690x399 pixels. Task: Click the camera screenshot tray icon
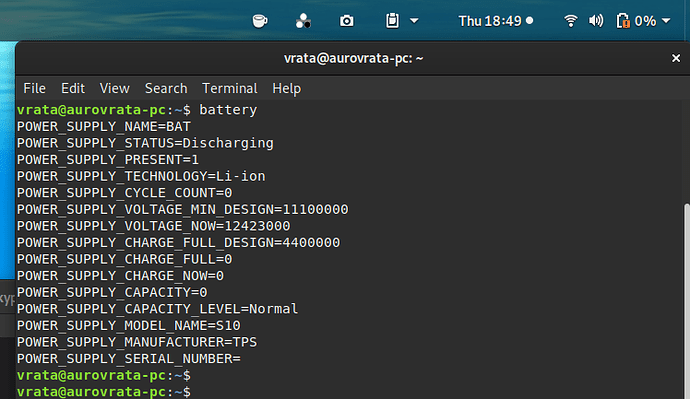(x=347, y=21)
